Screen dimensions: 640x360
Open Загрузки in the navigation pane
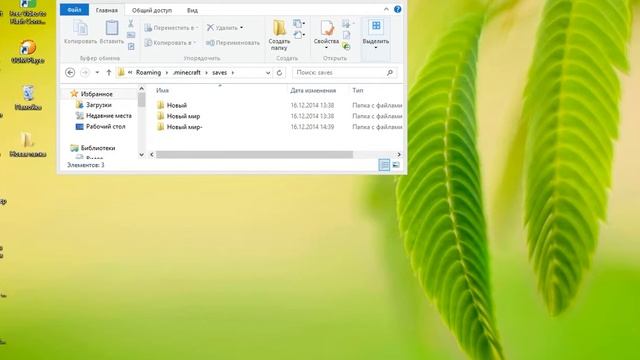[x=98, y=105]
